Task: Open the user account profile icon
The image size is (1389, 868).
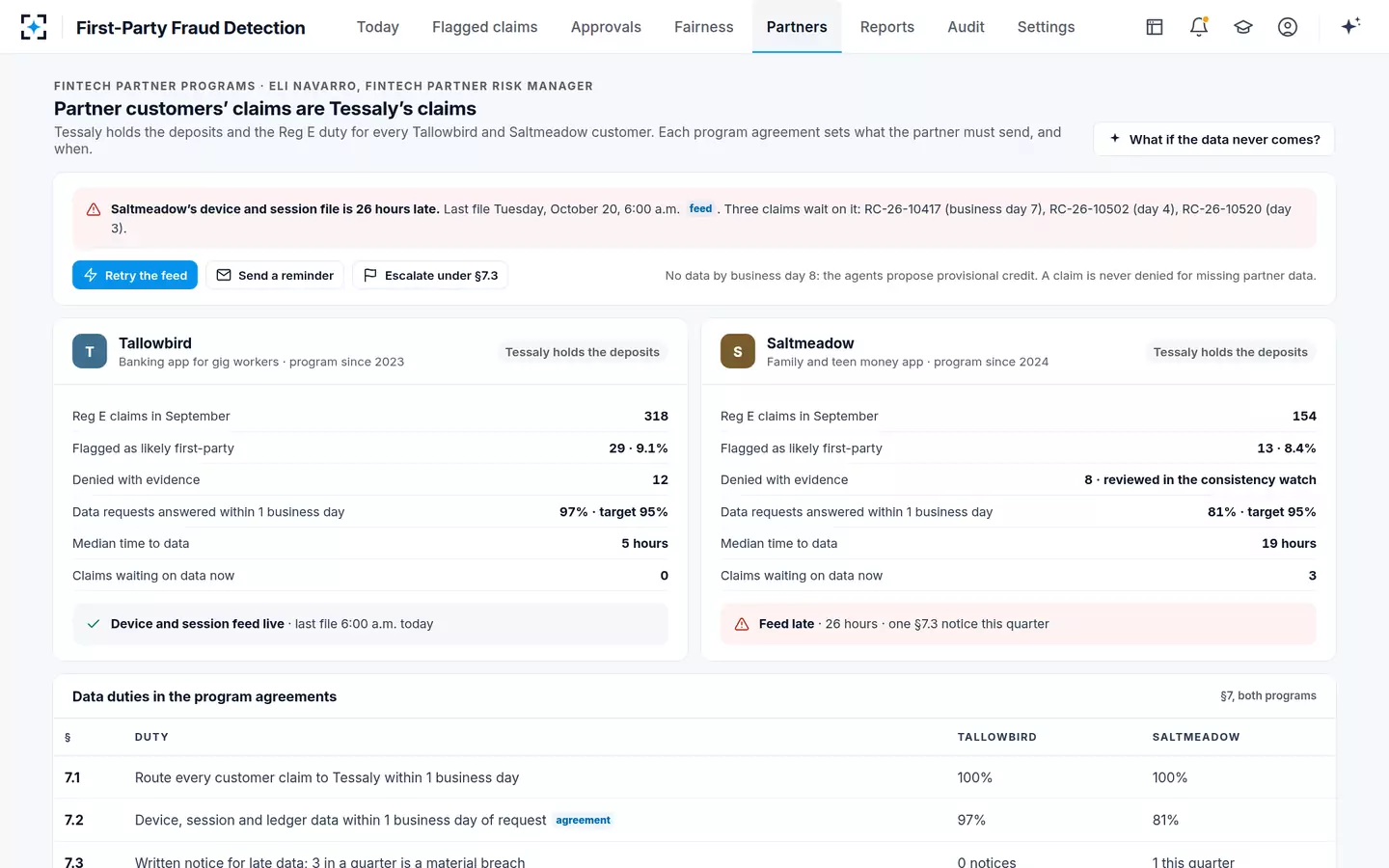Action: pyautogui.click(x=1288, y=27)
